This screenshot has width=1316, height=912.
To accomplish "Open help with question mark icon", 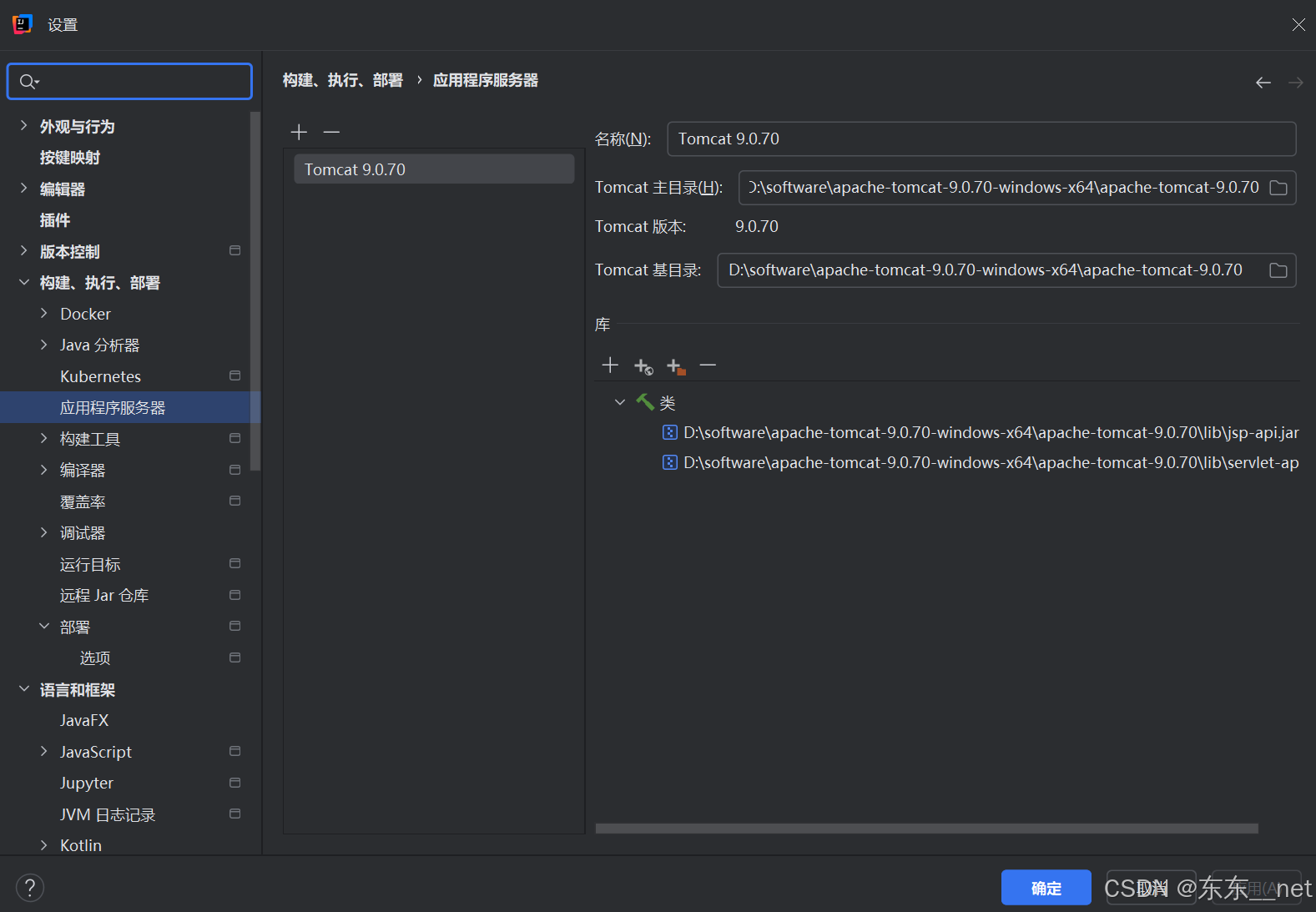I will [x=30, y=888].
